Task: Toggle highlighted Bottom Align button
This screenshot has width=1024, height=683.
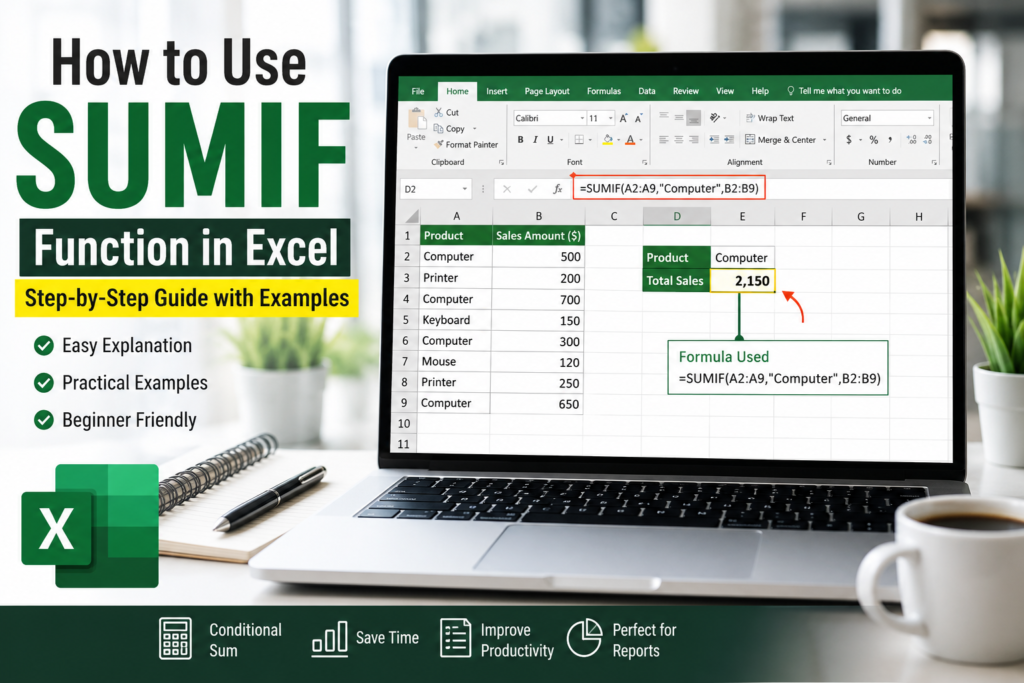Action: pyautogui.click(x=694, y=118)
